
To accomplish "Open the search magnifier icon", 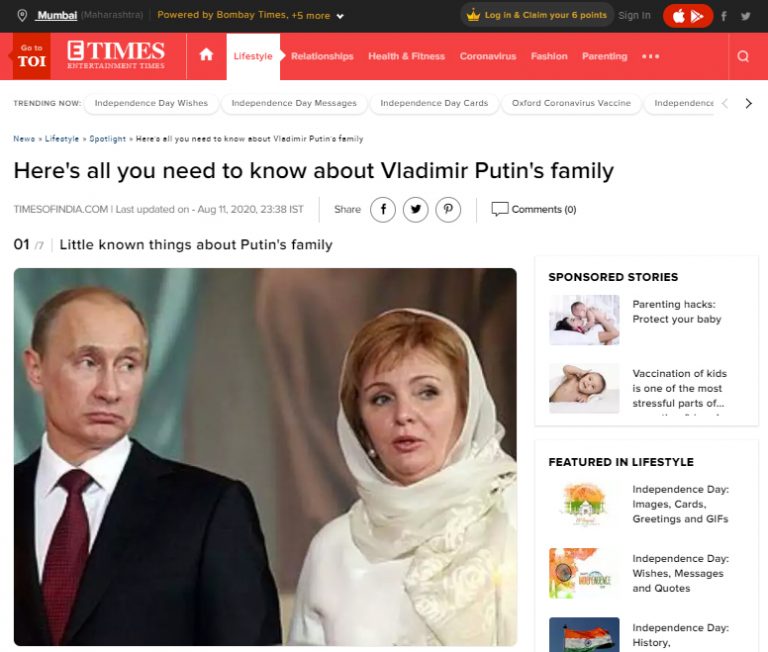I will [x=743, y=56].
